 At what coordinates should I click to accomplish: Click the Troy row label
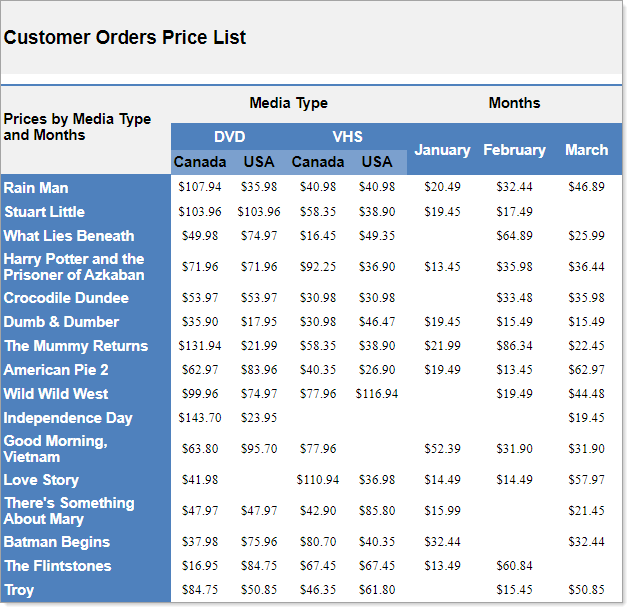click(19, 590)
